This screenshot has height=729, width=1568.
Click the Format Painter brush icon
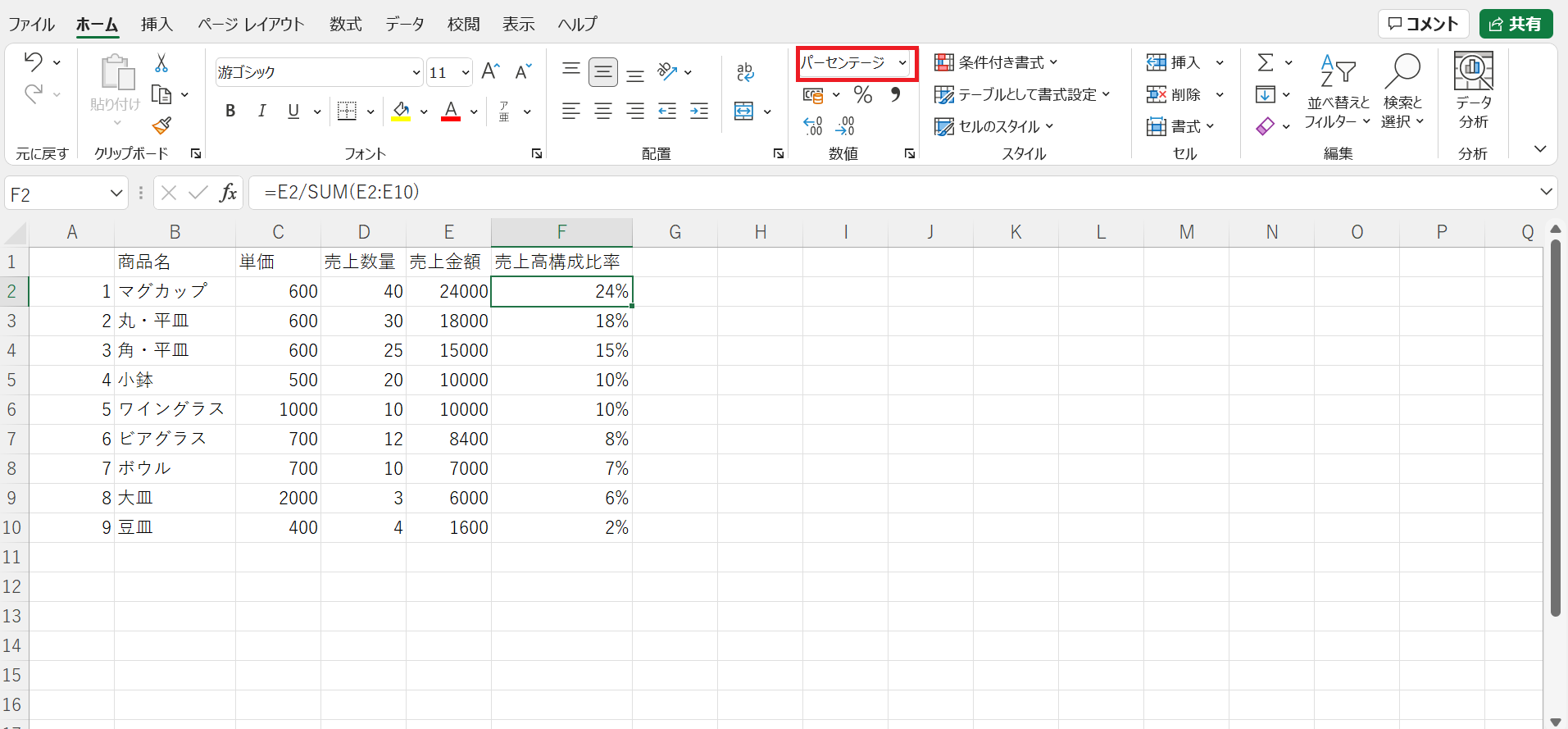point(161,125)
